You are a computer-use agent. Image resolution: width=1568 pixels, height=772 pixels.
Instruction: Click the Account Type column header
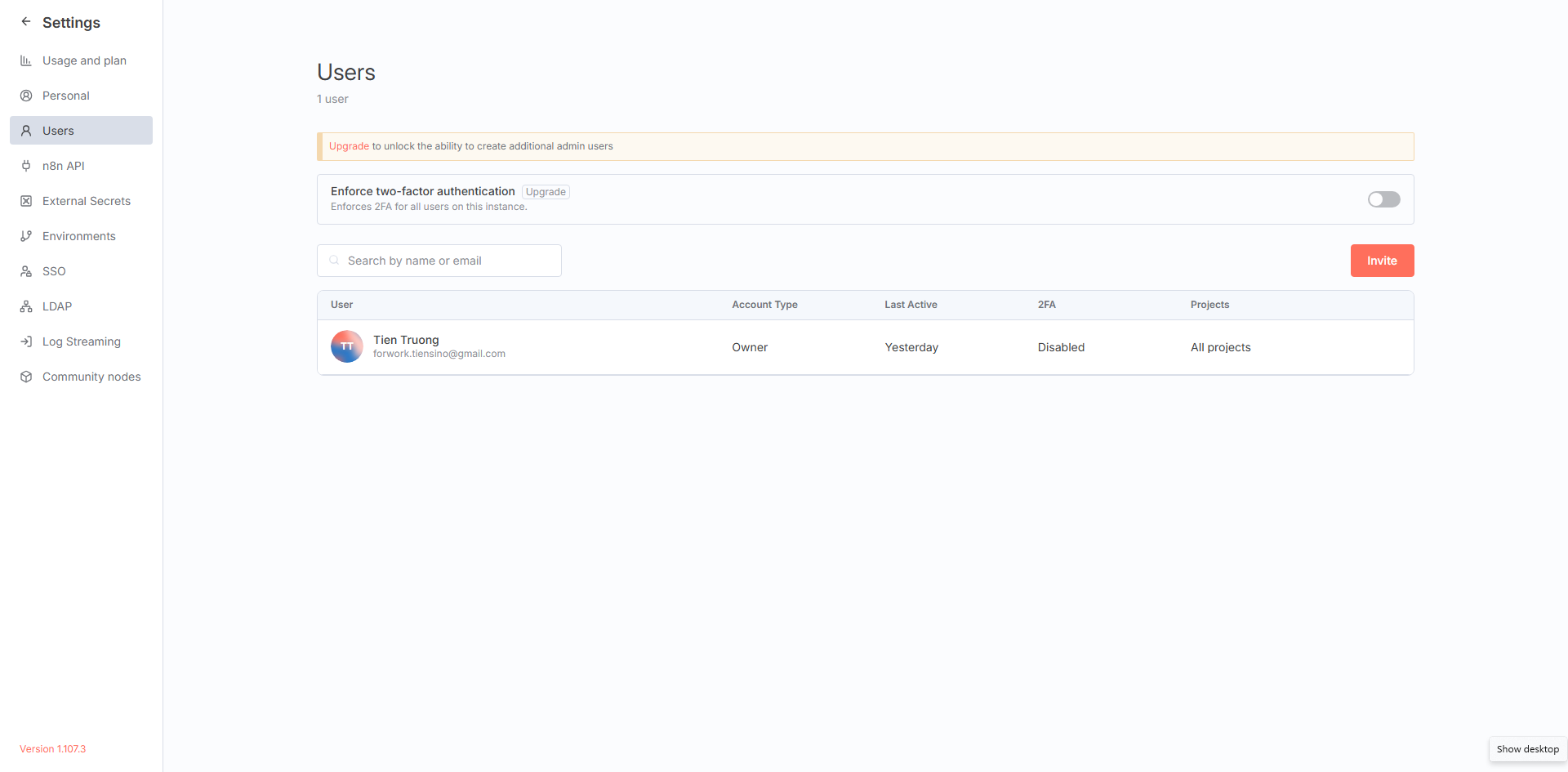764,305
